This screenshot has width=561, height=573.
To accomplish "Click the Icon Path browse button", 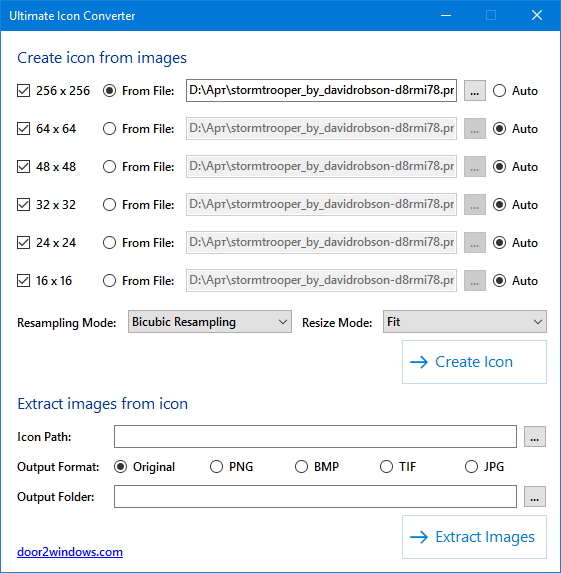I will 534,437.
